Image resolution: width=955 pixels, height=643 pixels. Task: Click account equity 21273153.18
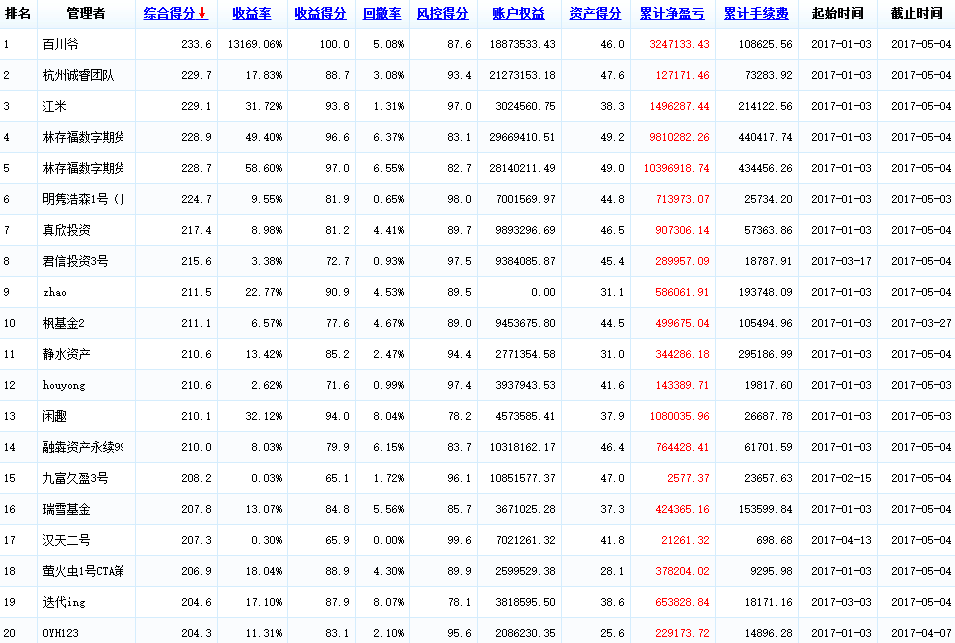(523, 76)
